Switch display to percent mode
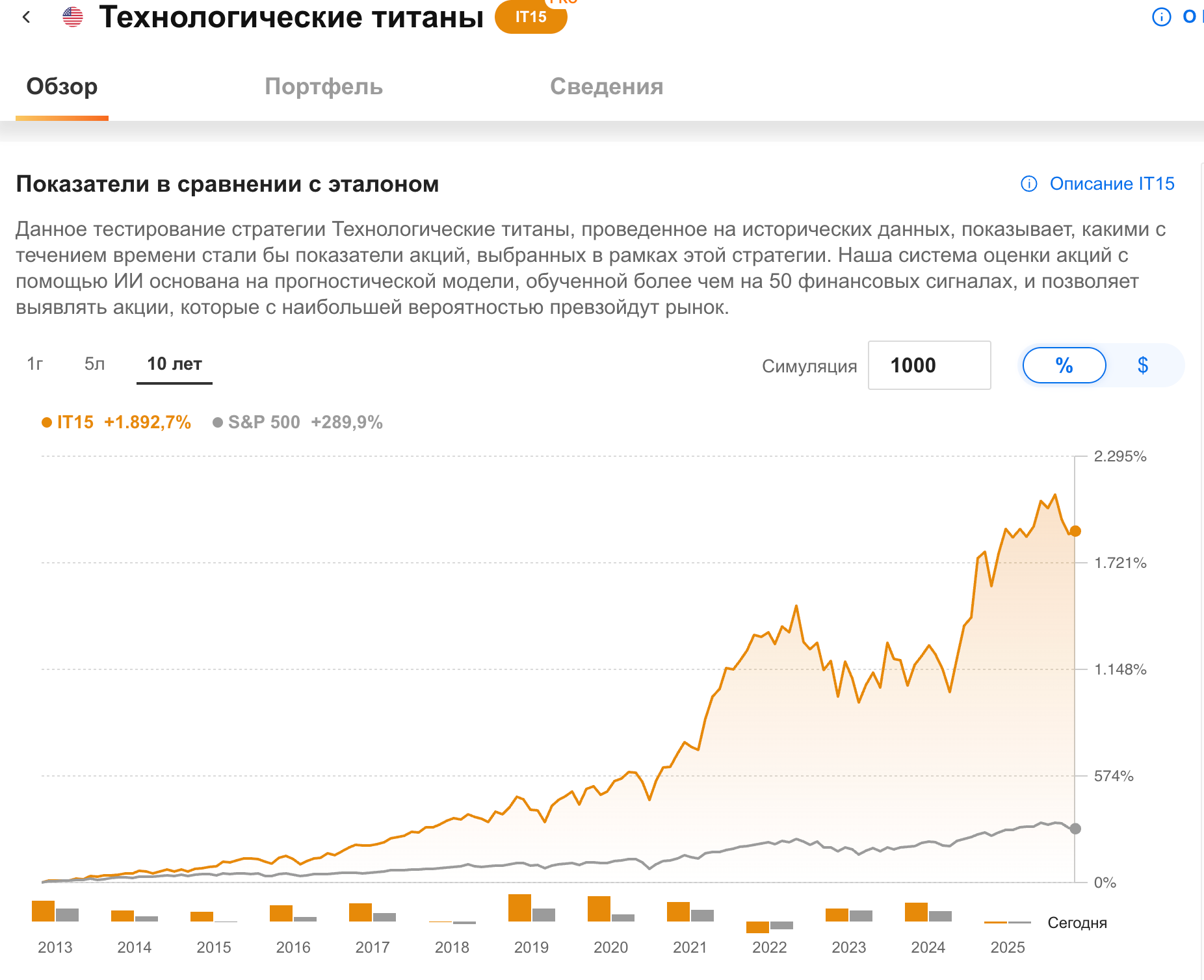Image resolution: width=1204 pixels, height=980 pixels. tap(1064, 365)
